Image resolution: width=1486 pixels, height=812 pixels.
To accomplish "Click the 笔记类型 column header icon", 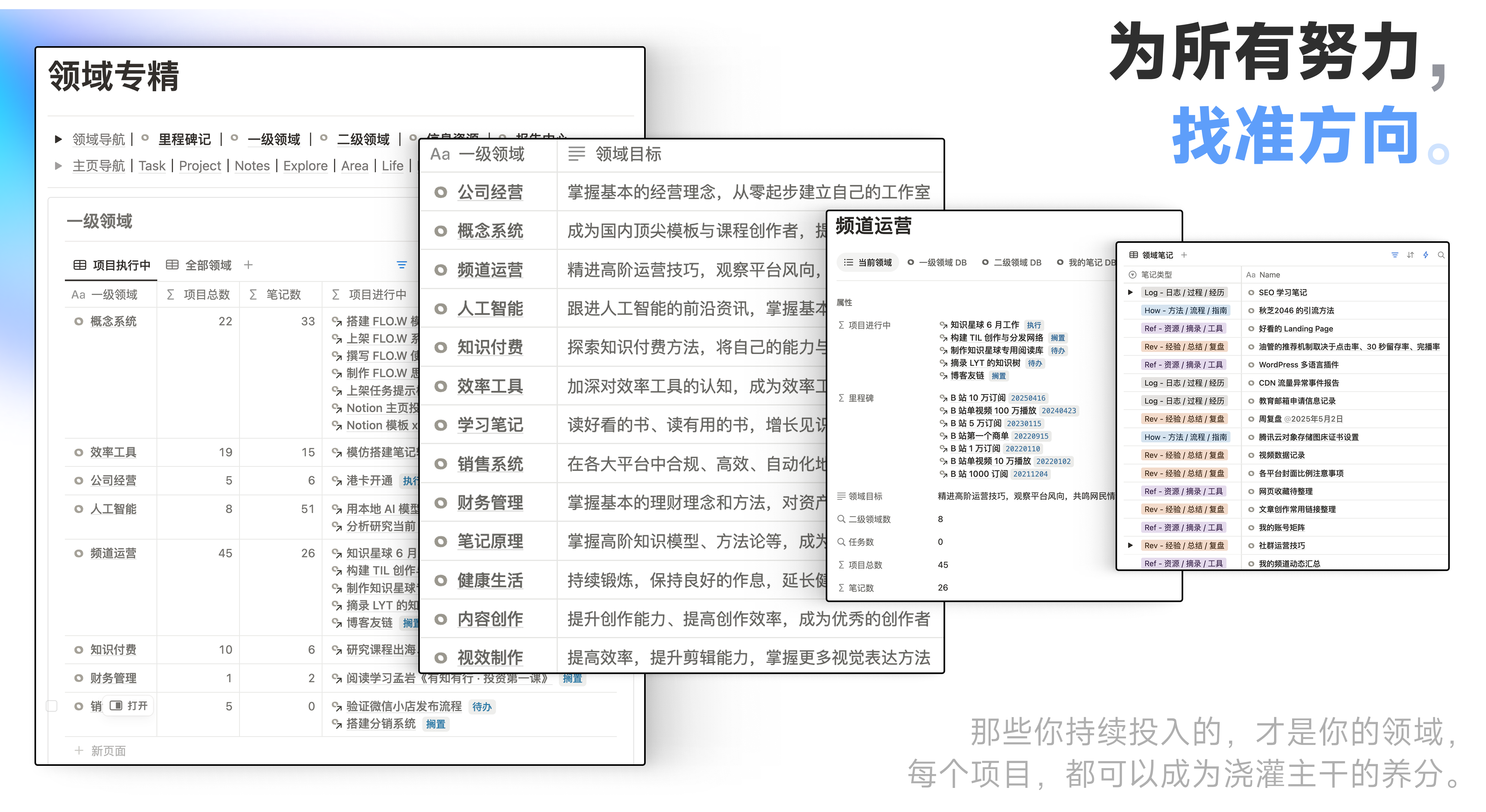I will [x=1133, y=275].
